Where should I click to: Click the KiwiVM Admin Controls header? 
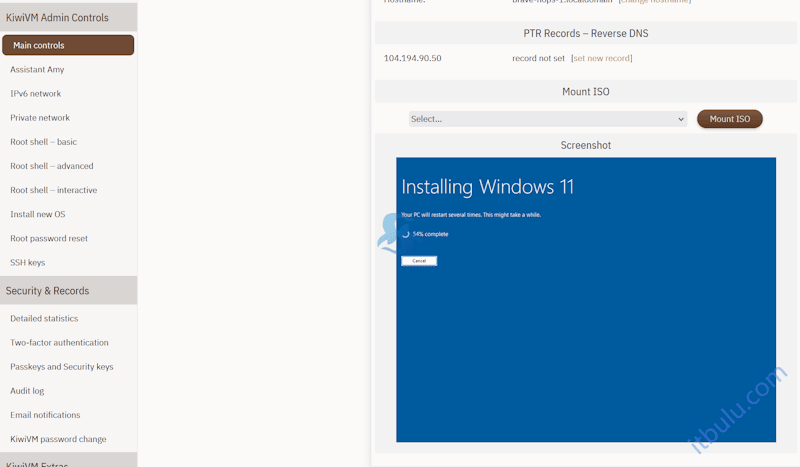(68, 17)
